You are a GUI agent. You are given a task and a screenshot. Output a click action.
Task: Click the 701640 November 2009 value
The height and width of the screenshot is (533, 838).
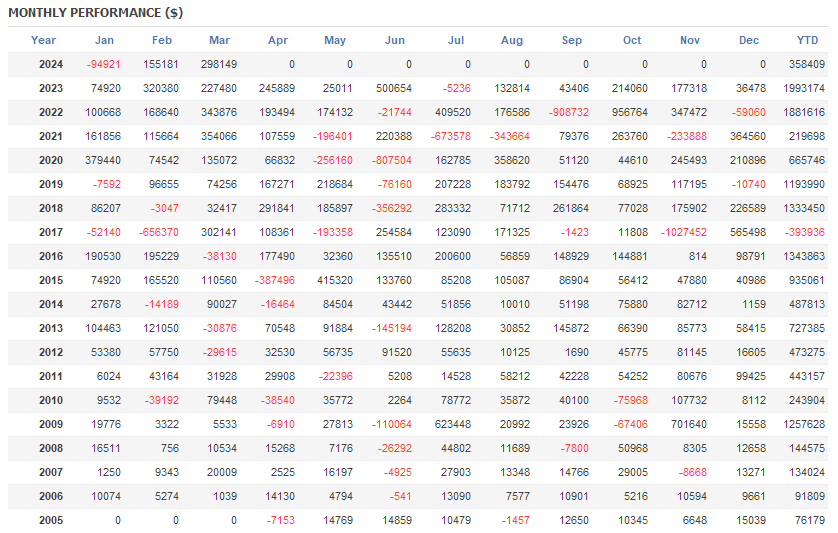coord(689,424)
